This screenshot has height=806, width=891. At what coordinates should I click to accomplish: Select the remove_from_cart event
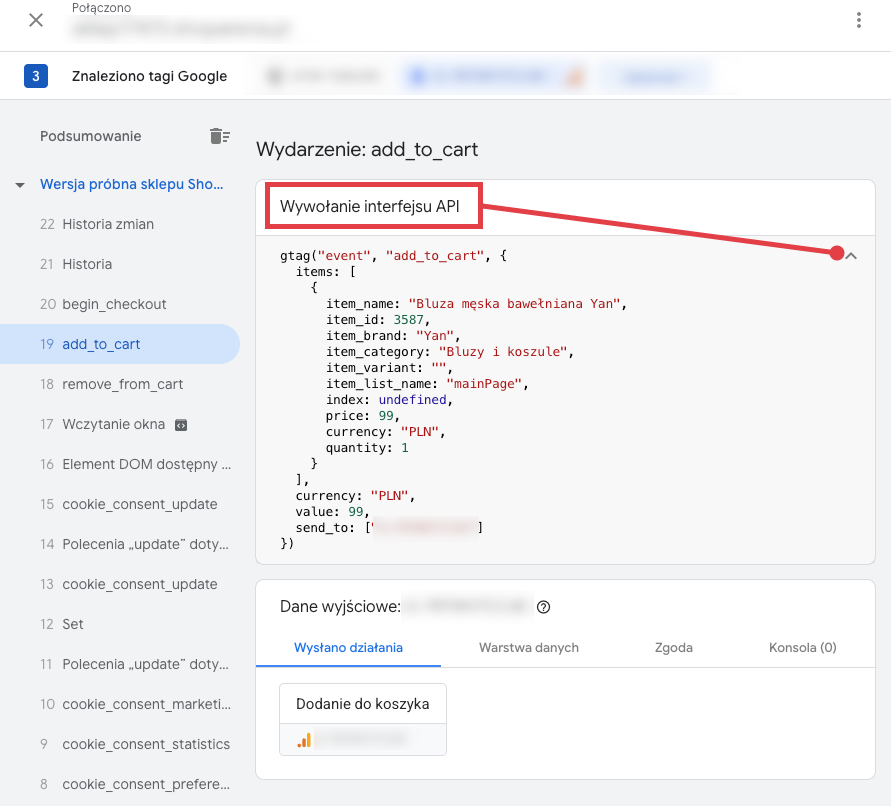(x=122, y=384)
